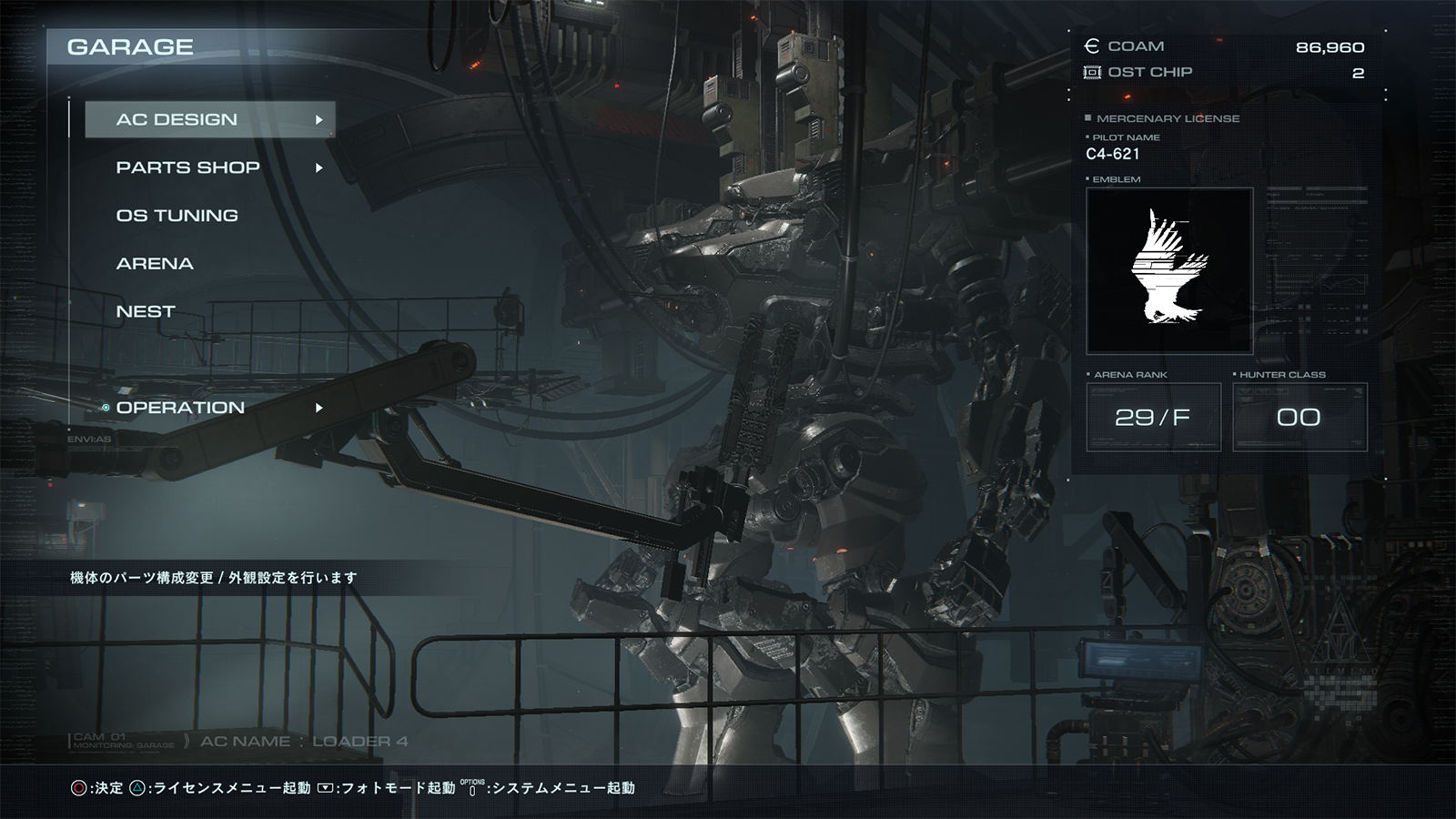The width and height of the screenshot is (1456, 819).
Task: Click the GARAGE title header
Action: [x=130, y=47]
